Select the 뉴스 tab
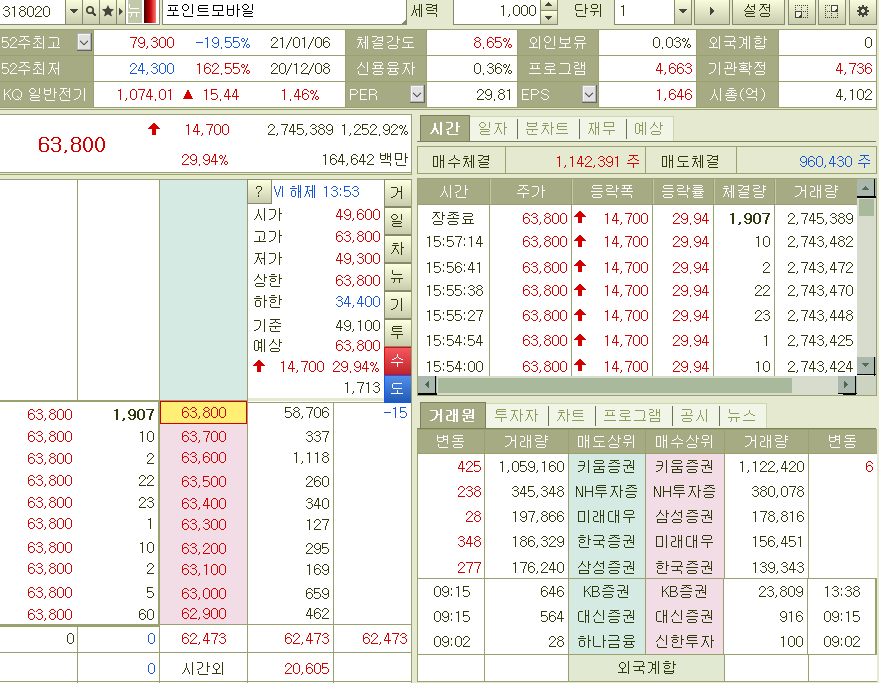Image resolution: width=879 pixels, height=683 pixels. [x=742, y=416]
